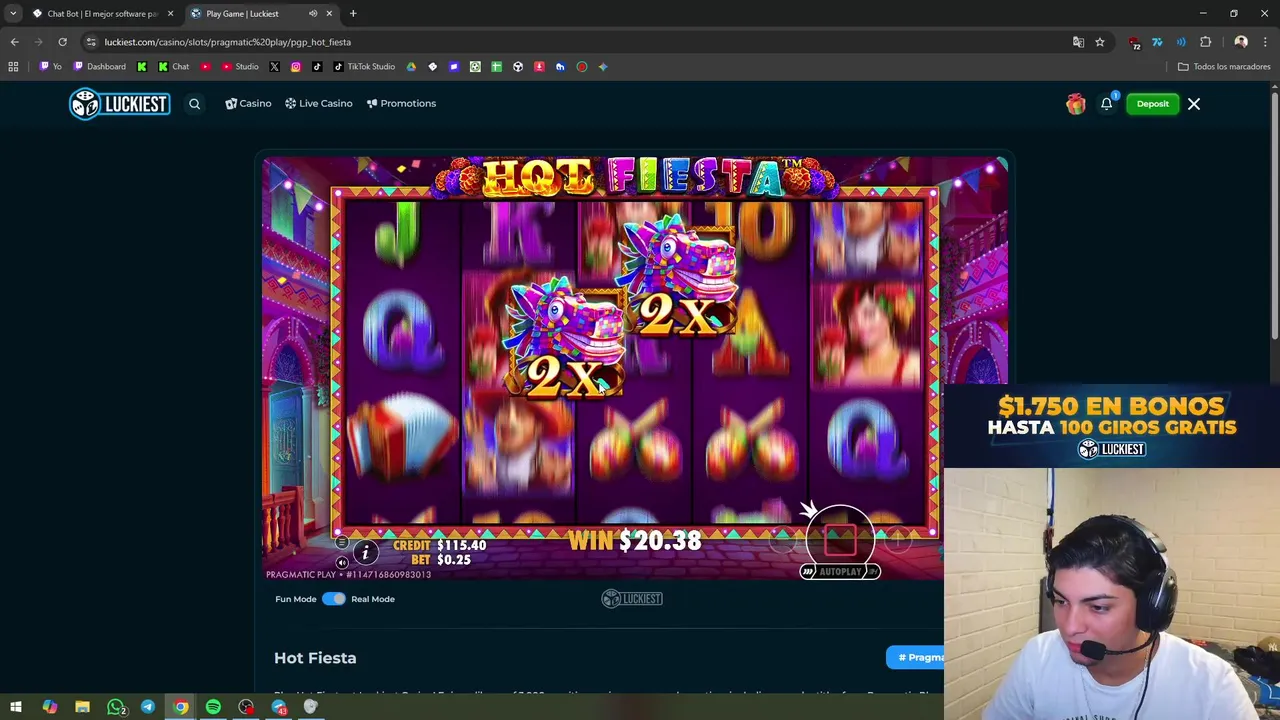Bookmark this page with the star
The image size is (1280, 720).
click(x=1100, y=42)
